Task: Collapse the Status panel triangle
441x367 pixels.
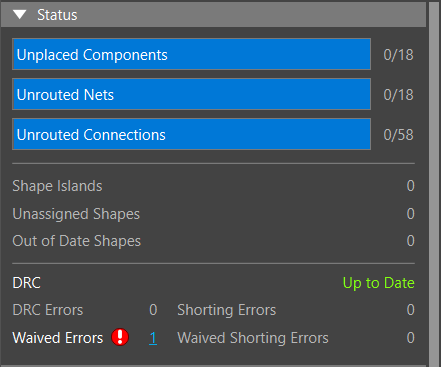Action: click(x=20, y=15)
